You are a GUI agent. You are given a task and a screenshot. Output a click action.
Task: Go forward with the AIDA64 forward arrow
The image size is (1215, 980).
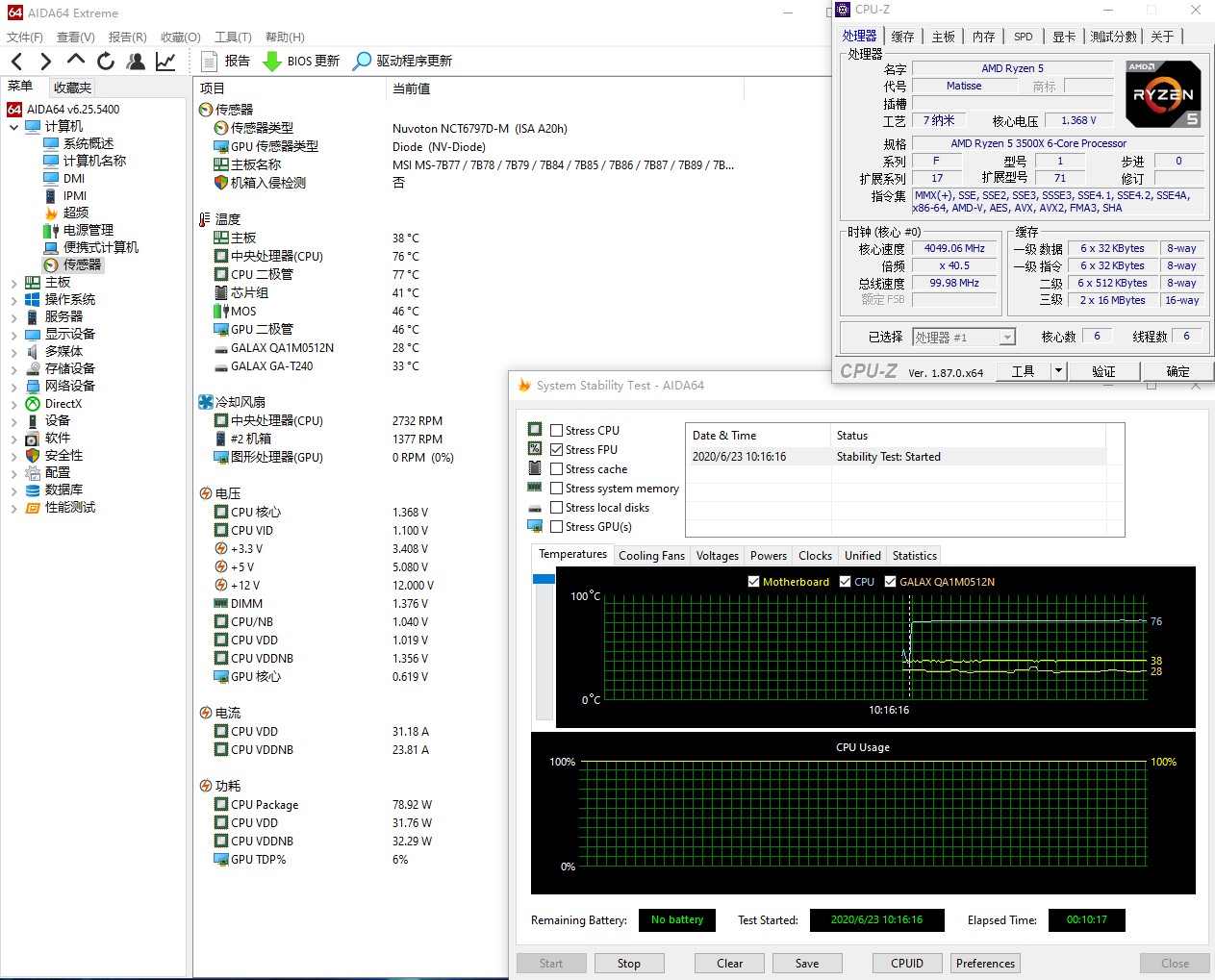tap(45, 62)
